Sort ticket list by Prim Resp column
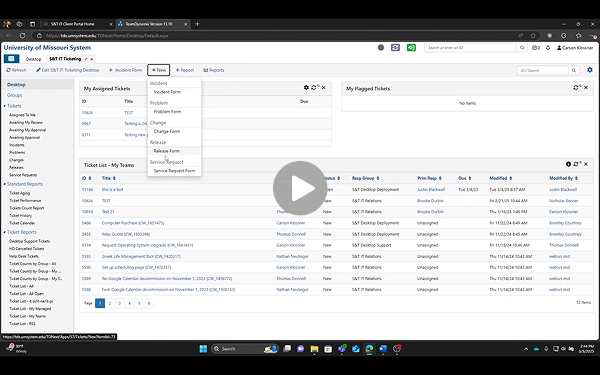This screenshot has width=600, height=375. click(429, 178)
